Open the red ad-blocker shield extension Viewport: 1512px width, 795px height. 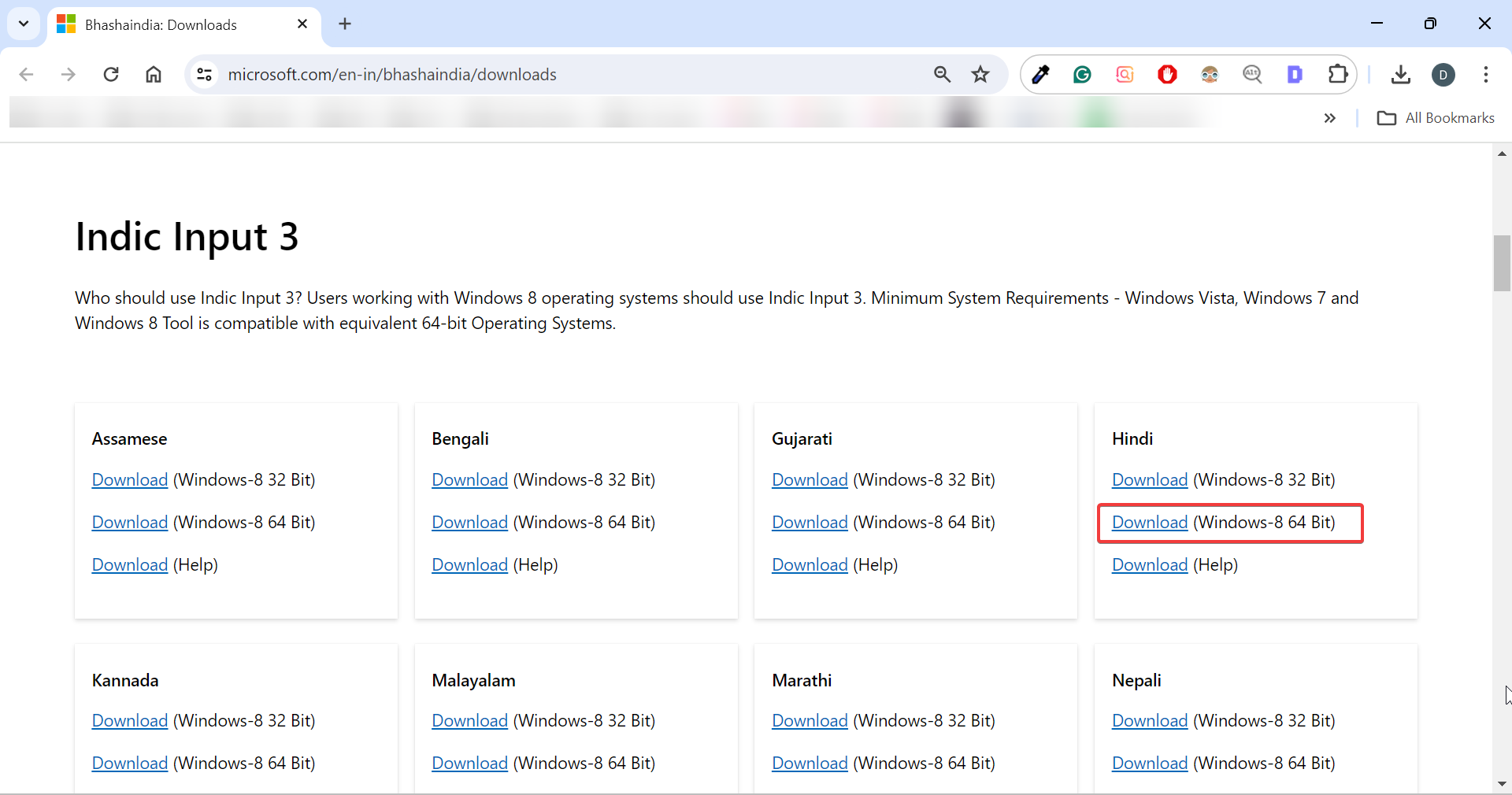tap(1167, 75)
